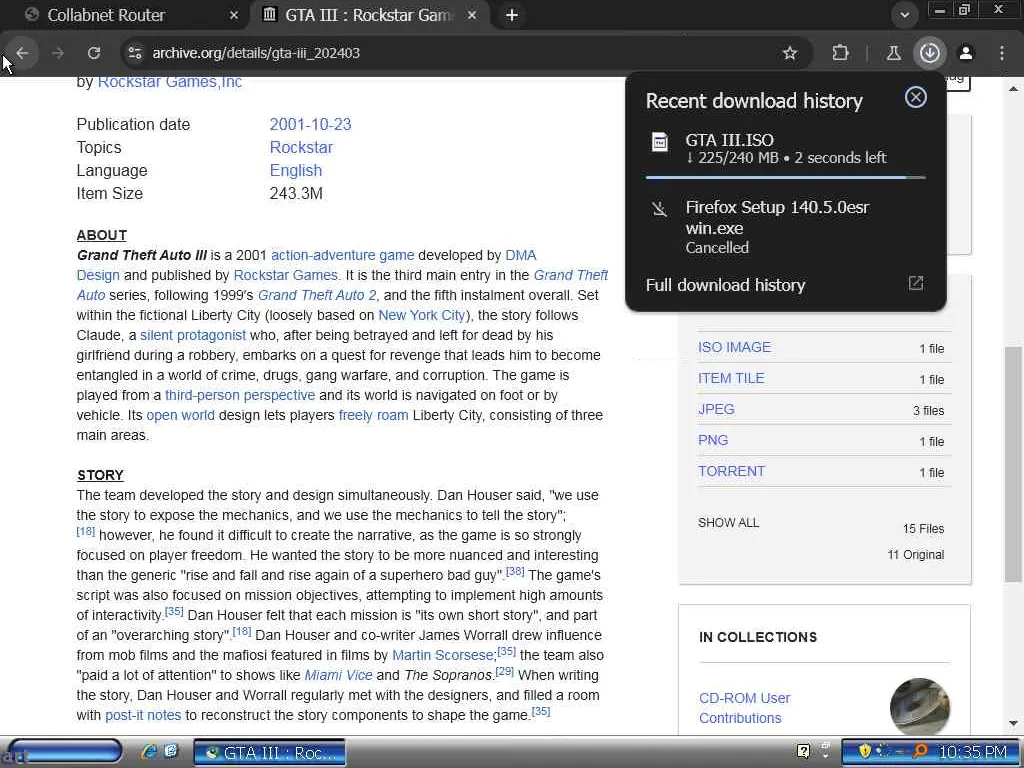The width and height of the screenshot is (1024, 768).
Task: Follow the Martin Scorsese link
Action: 443,655
